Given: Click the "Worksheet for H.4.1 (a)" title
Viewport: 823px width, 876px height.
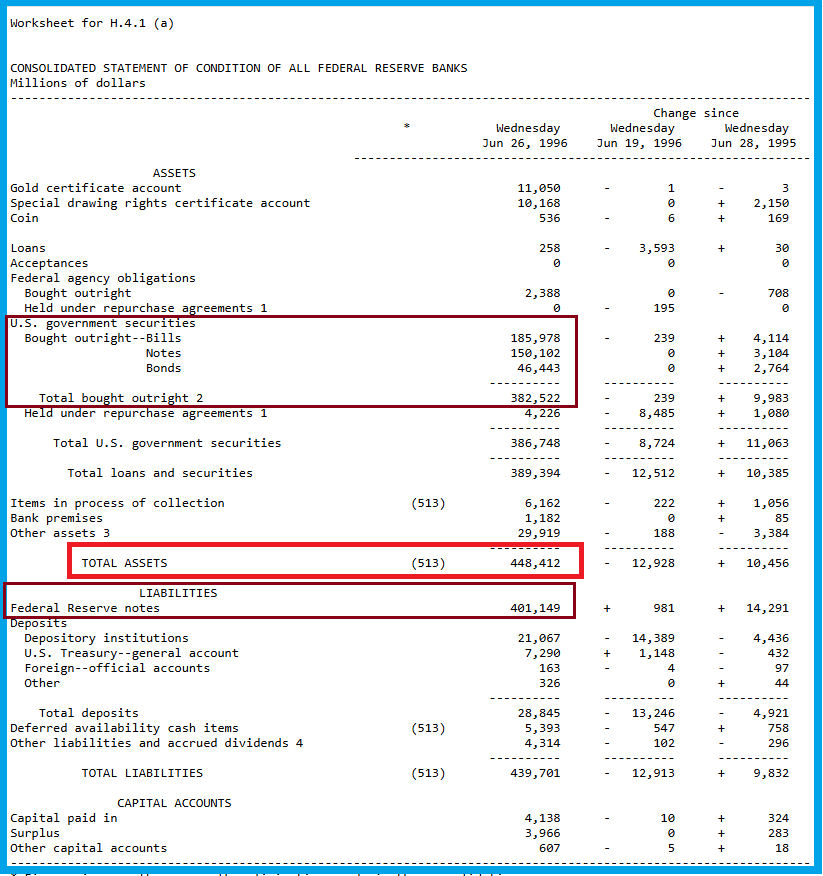Looking at the screenshot, I should tap(92, 23).
